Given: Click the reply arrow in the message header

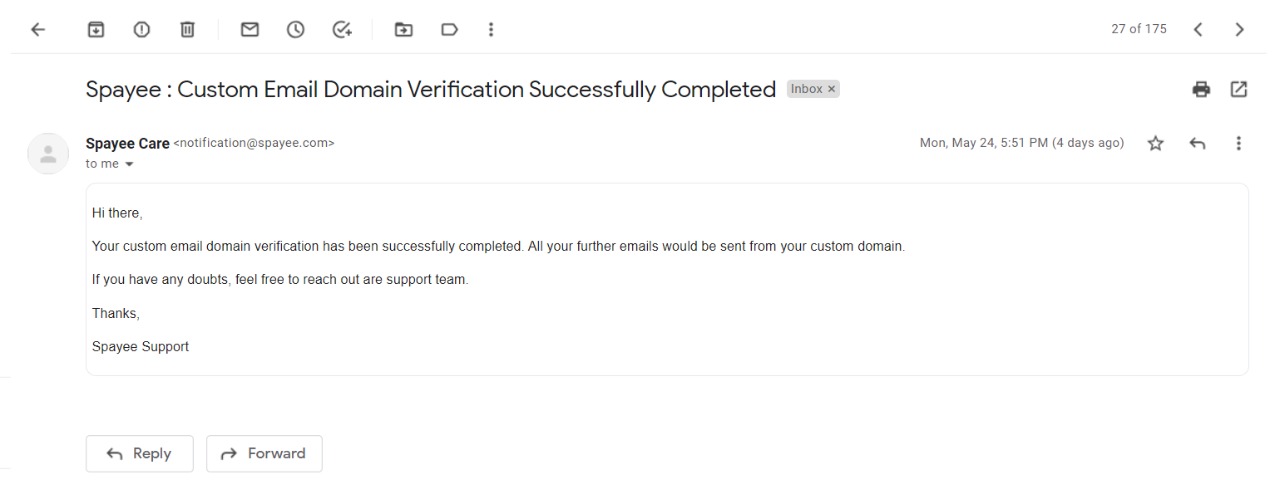Looking at the screenshot, I should 1197,144.
